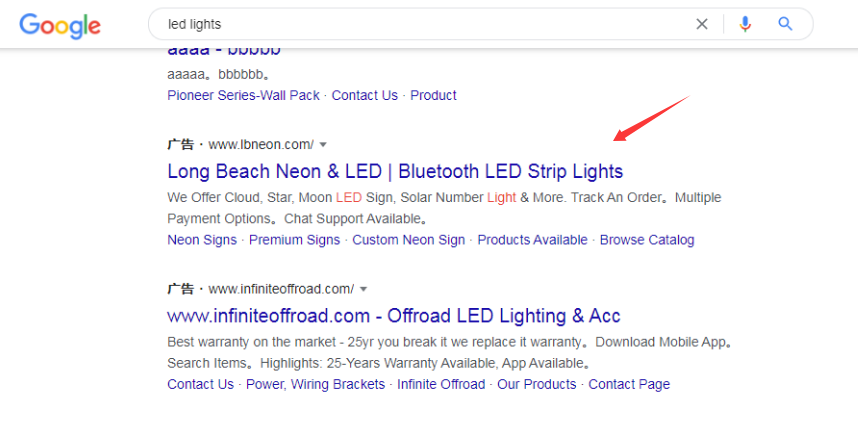Open the Offroad LED Lighting & Acc title
This screenshot has height=444, width=858.
394,316
